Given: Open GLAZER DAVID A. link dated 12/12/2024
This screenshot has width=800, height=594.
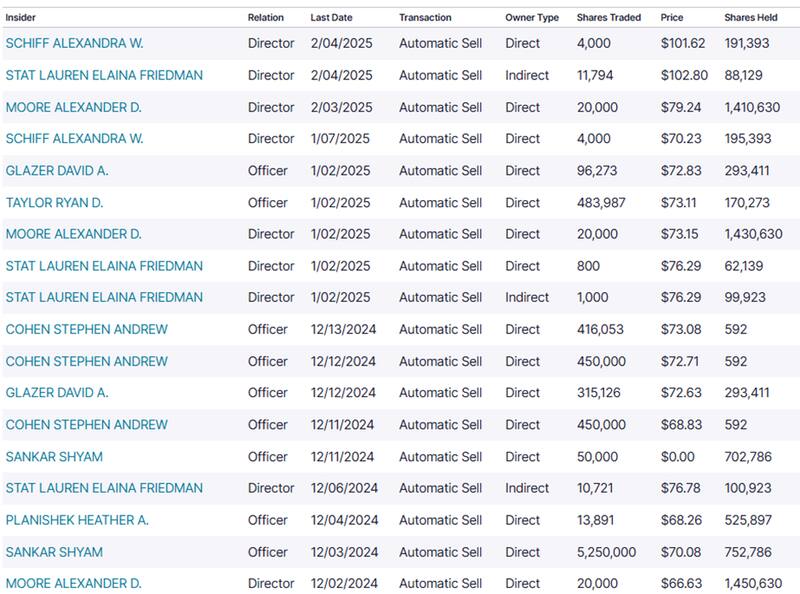Looking at the screenshot, I should point(57,393).
